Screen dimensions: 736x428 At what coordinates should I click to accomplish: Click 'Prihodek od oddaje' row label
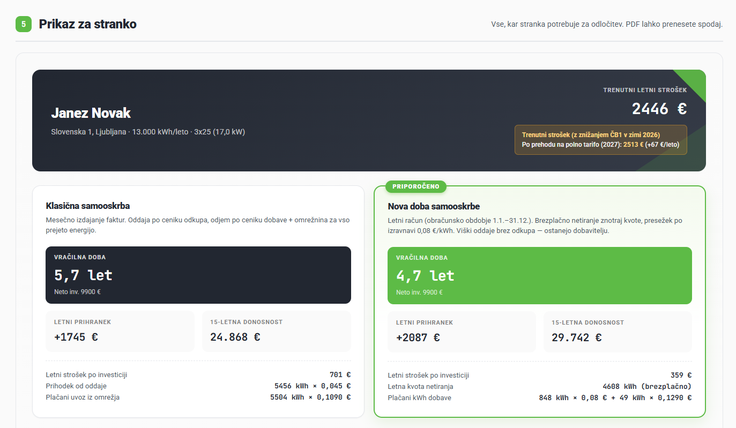click(x=76, y=386)
